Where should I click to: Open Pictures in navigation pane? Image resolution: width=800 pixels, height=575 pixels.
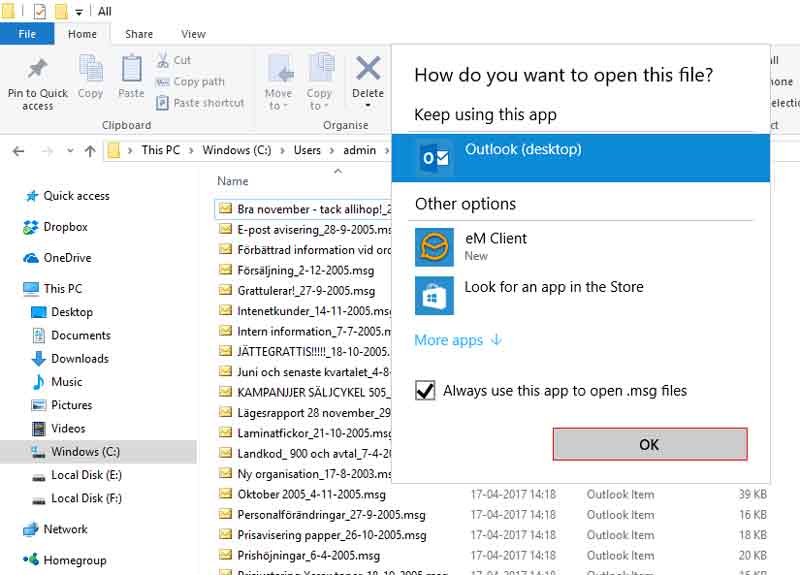(71, 405)
